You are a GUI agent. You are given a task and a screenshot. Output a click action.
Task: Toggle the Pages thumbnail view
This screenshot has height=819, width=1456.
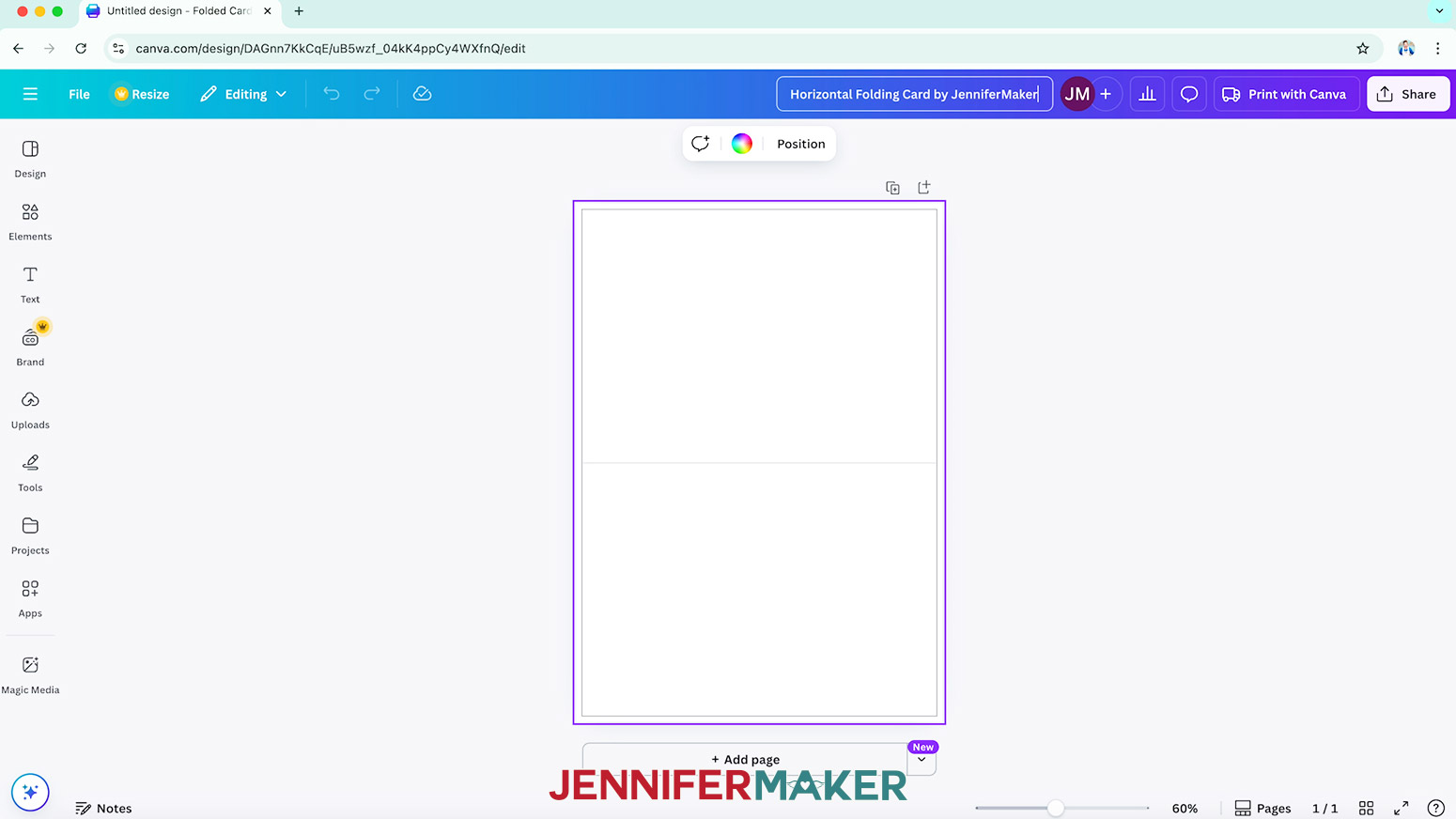pos(1262,808)
